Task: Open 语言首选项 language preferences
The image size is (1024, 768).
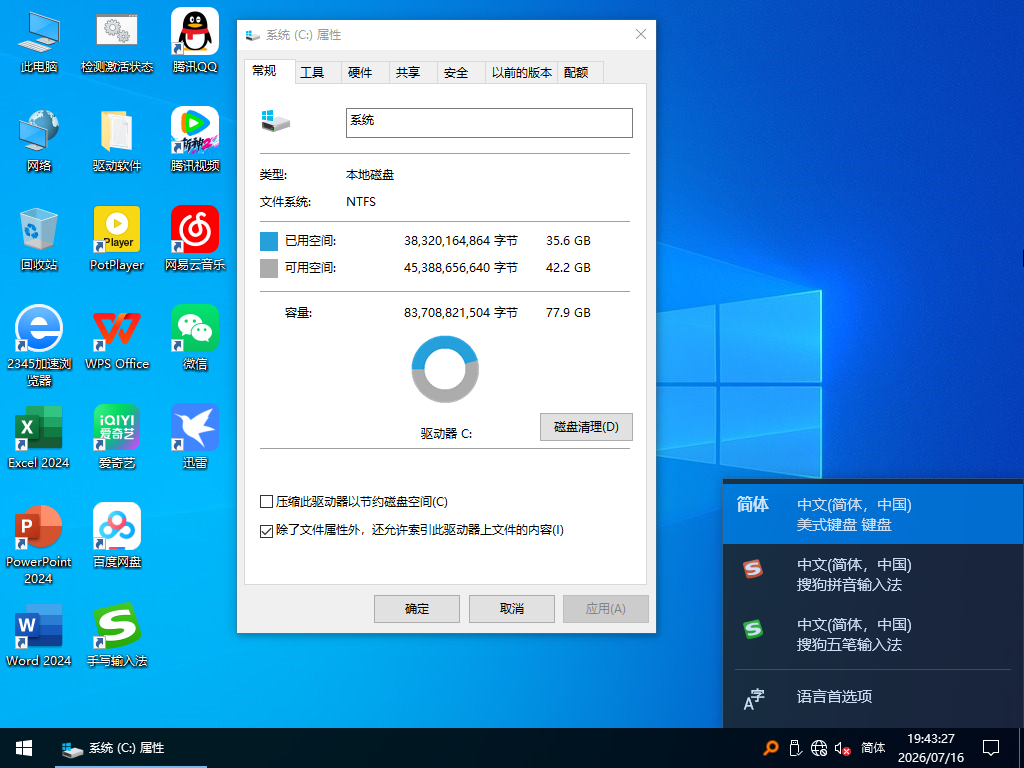Action: coord(873,697)
